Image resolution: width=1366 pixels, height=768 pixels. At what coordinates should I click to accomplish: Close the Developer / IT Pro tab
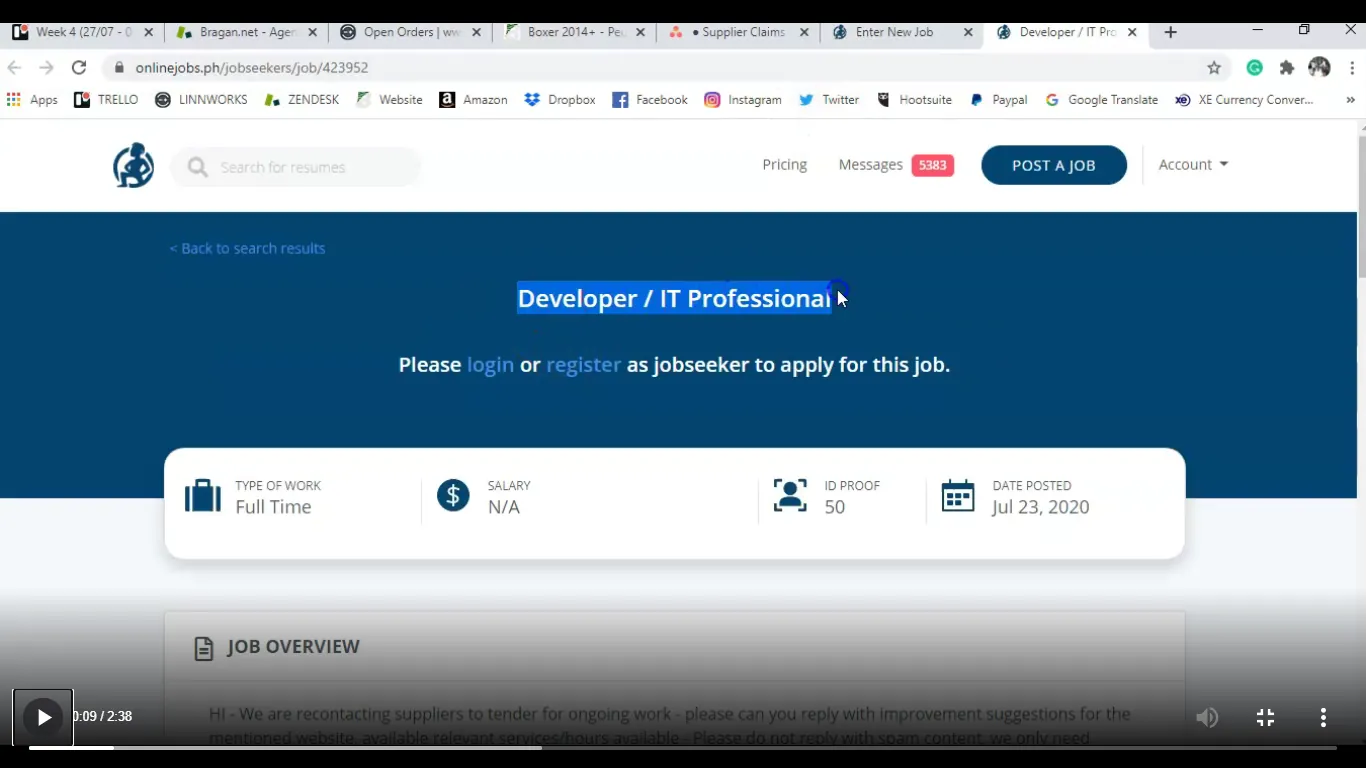(x=1132, y=32)
